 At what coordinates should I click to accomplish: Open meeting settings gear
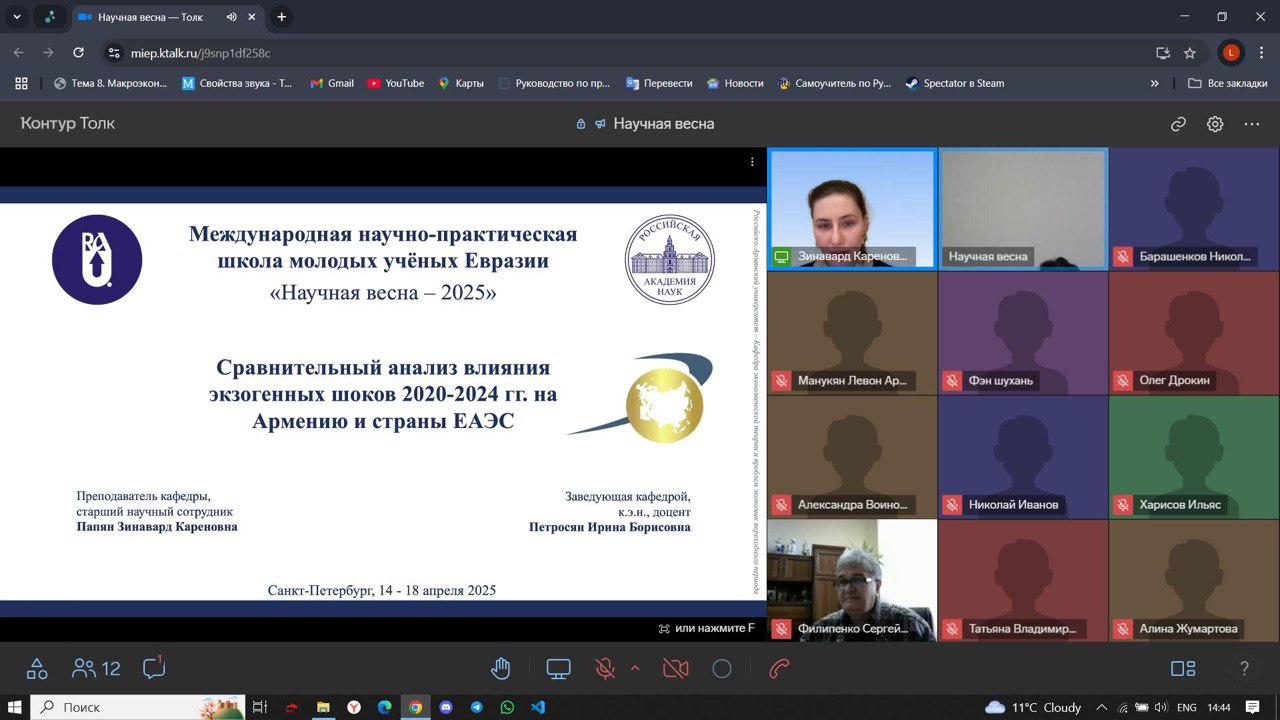1215,124
